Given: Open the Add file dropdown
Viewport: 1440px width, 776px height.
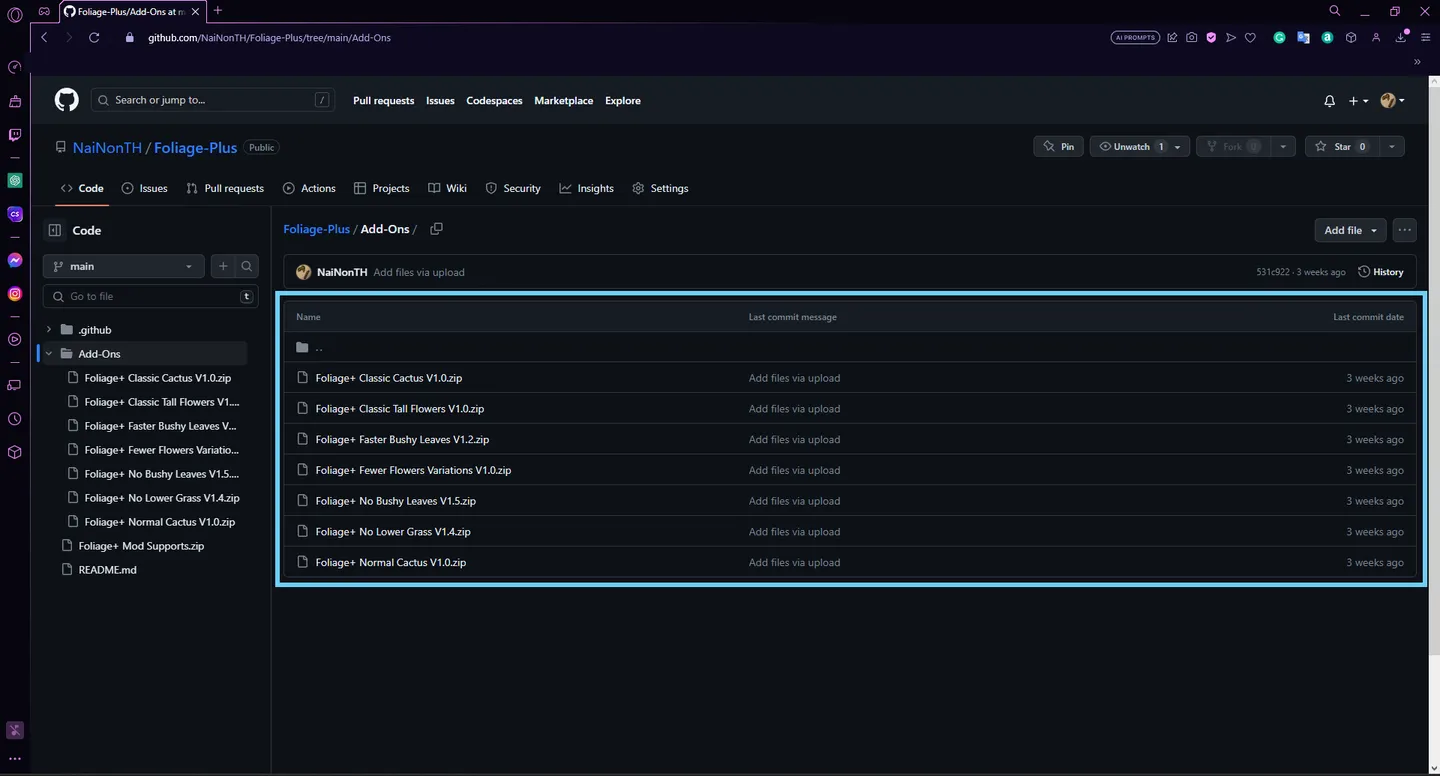Looking at the screenshot, I should (1350, 230).
